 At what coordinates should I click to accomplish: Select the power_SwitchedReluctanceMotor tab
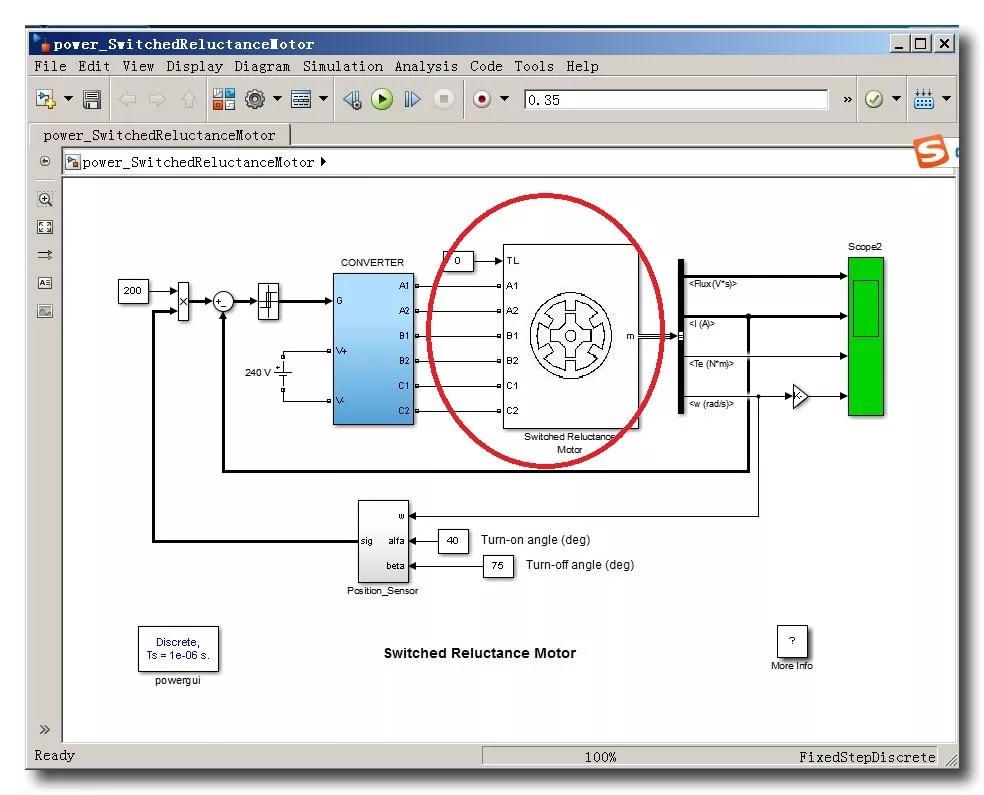(160, 135)
